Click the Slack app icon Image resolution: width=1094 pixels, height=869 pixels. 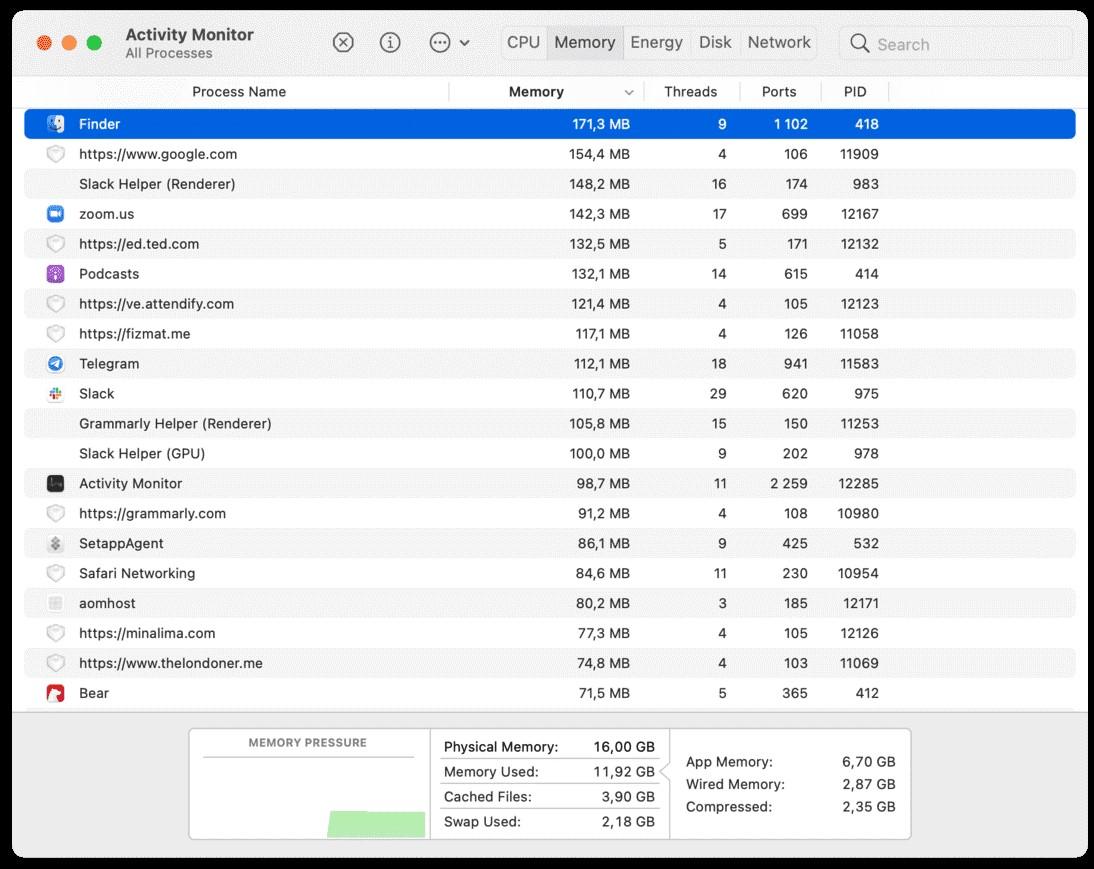tap(56, 394)
